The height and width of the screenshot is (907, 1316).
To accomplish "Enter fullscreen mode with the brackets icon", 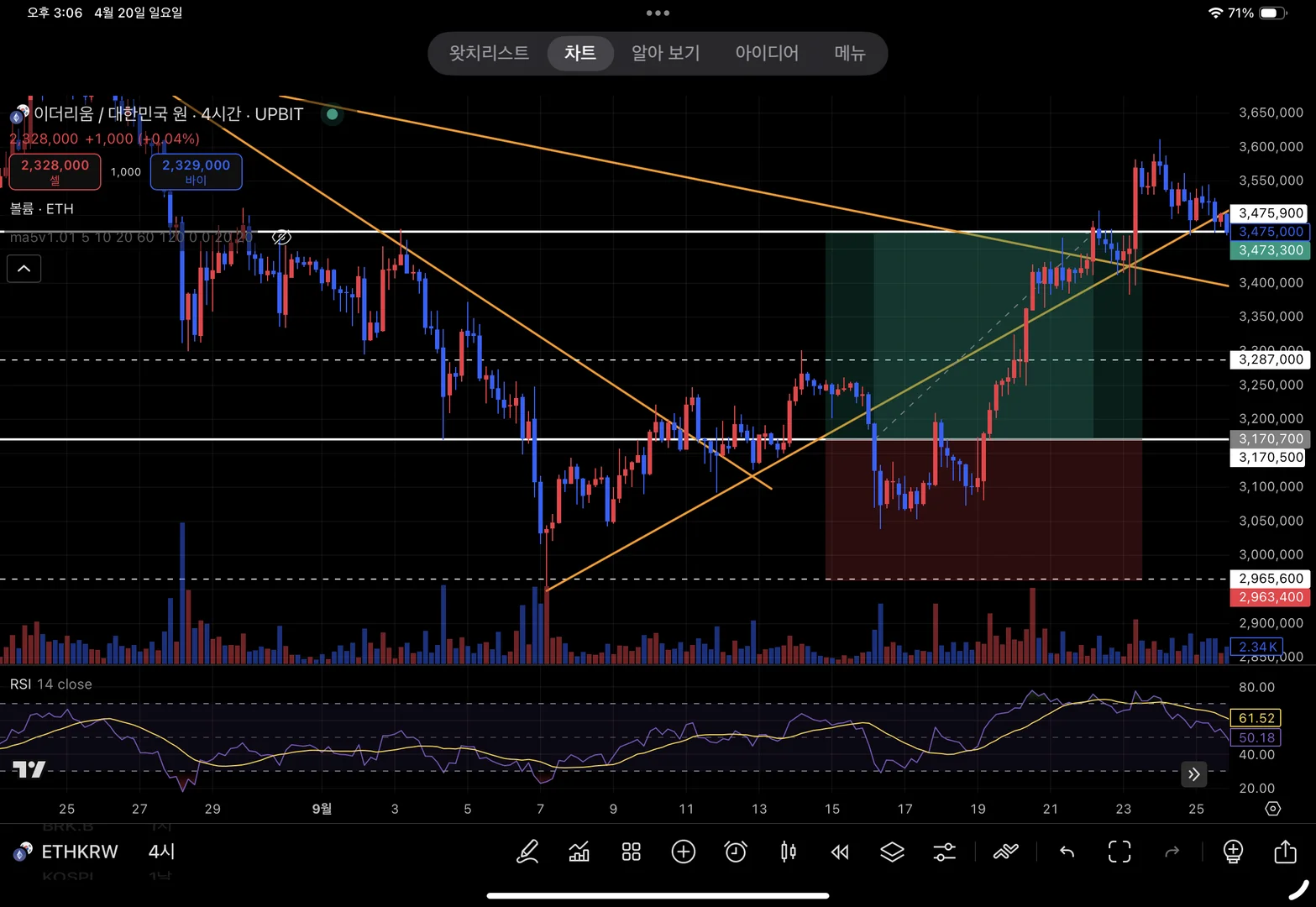I will click(1119, 852).
